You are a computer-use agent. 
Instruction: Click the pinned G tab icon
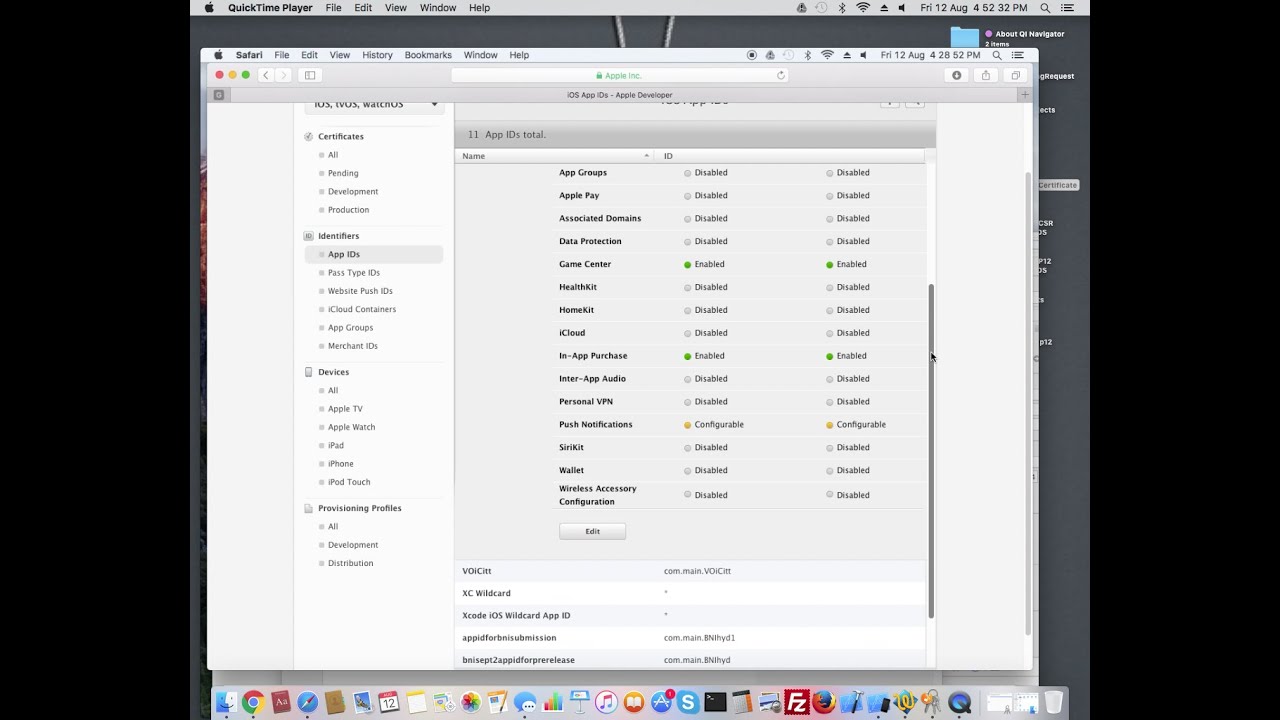pos(219,95)
